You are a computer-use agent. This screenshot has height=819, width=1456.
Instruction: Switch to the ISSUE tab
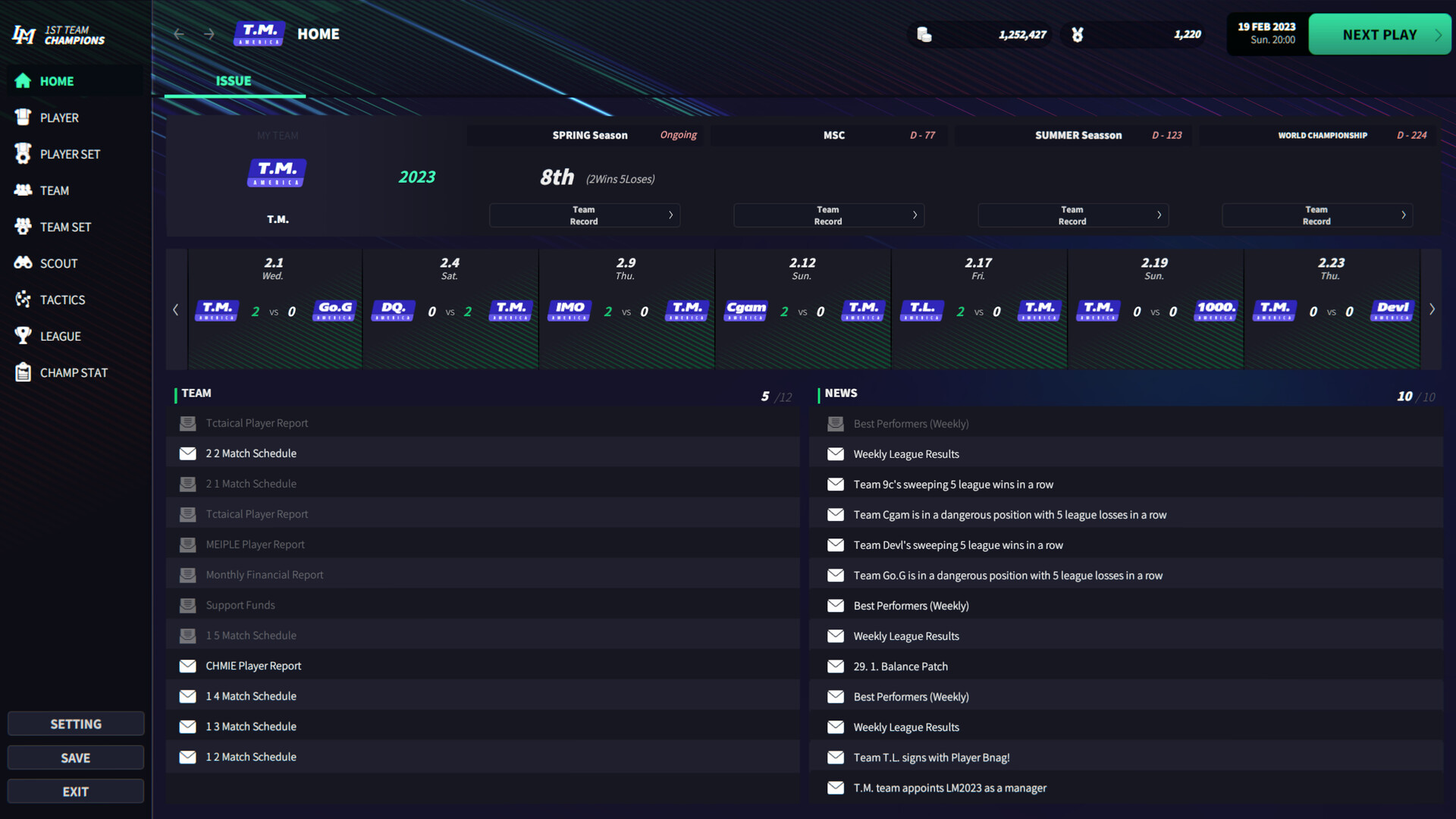[x=234, y=80]
